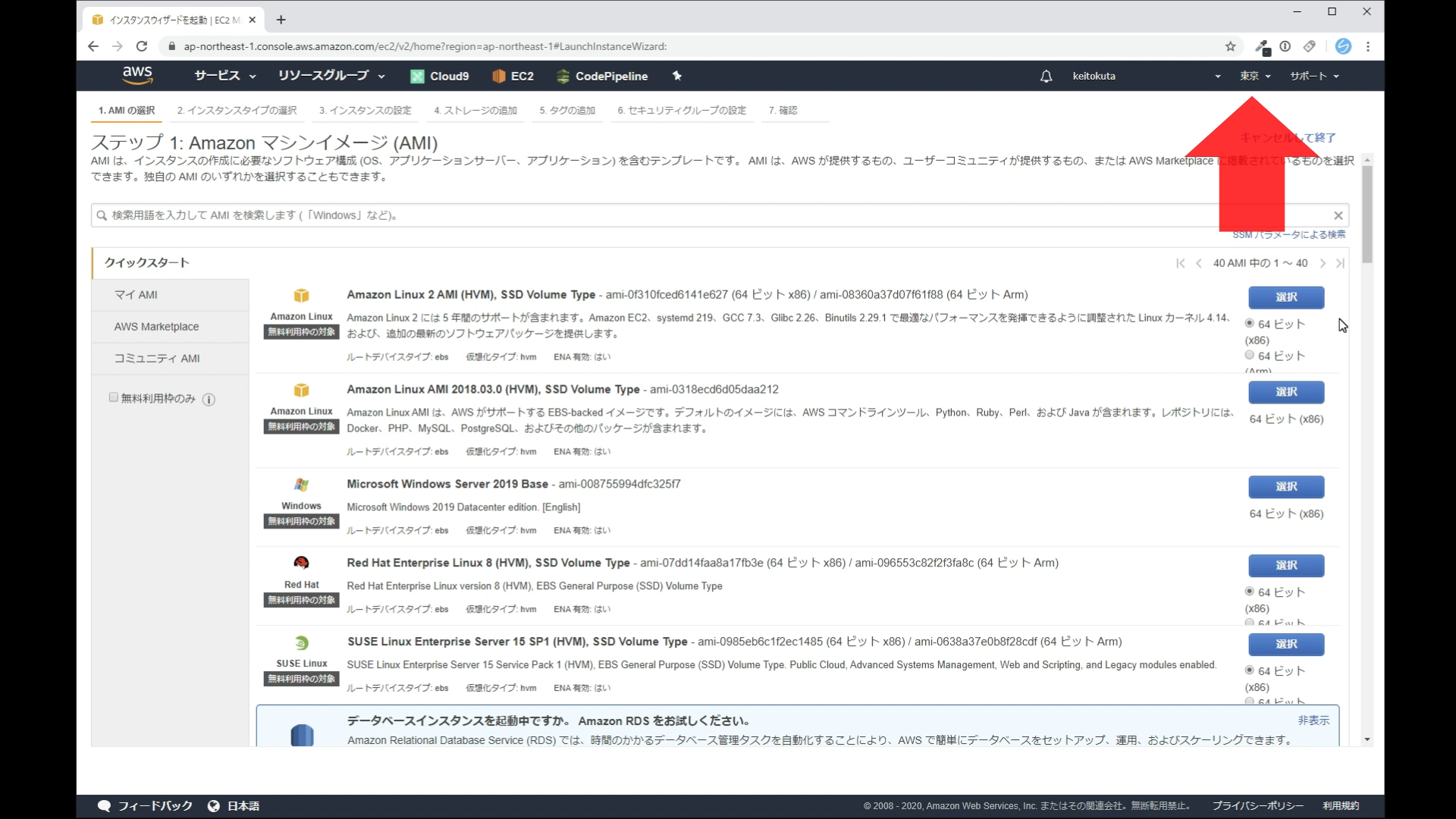Screen dimensions: 1456x819
Task: Switch to step 6 セキュリティグループの設定
Action: pos(682,110)
